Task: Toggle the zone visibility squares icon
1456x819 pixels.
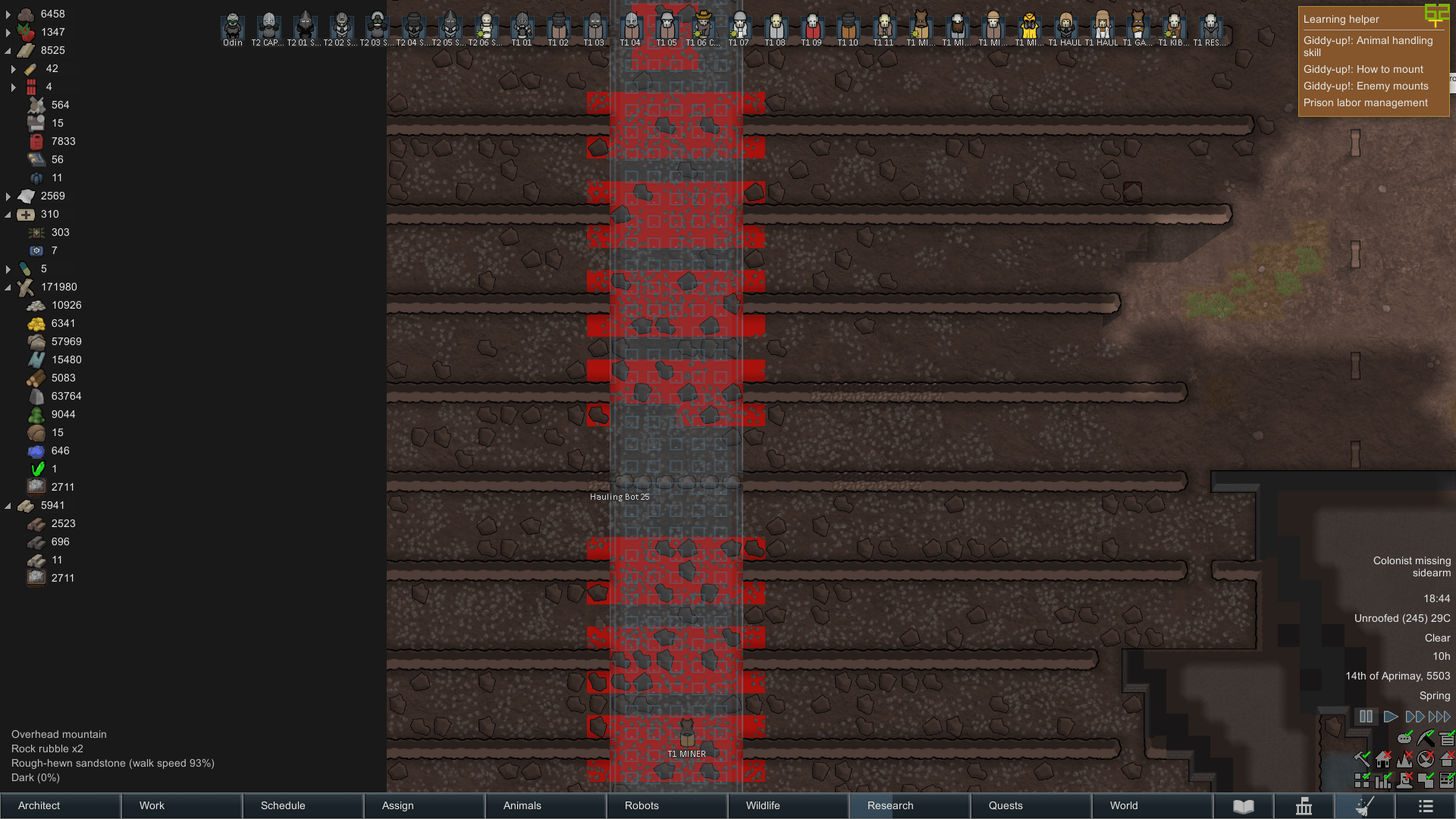Action: pyautogui.click(x=1362, y=780)
